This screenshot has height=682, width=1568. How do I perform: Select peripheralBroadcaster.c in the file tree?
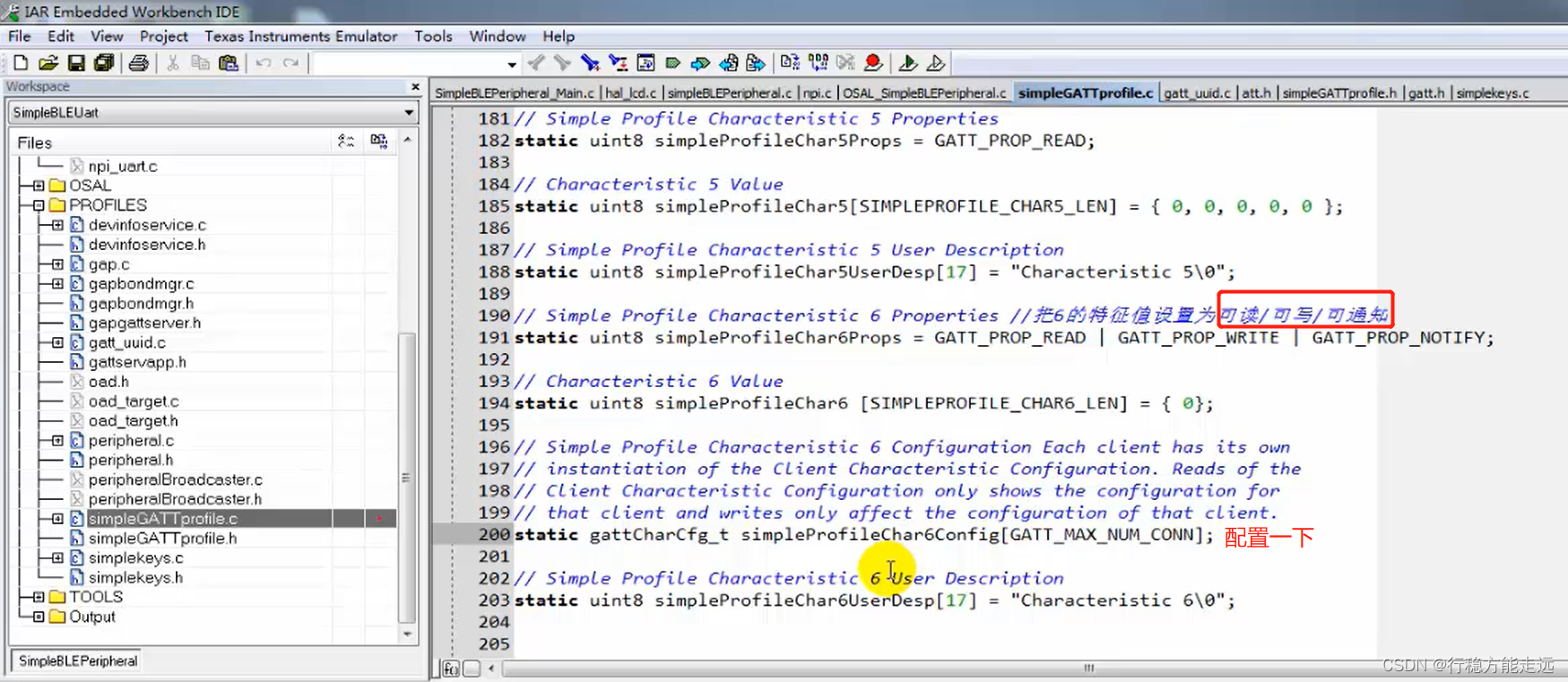[x=176, y=479]
